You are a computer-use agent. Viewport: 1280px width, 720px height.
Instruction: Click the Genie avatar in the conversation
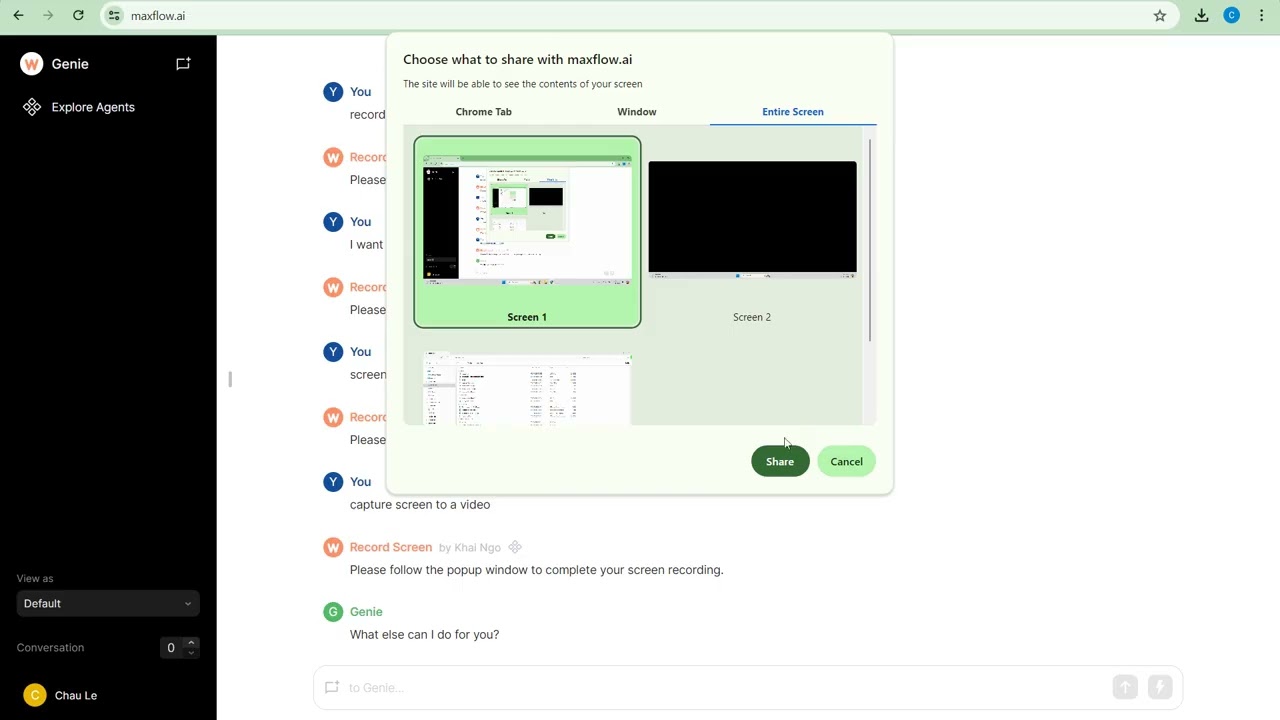coord(333,612)
